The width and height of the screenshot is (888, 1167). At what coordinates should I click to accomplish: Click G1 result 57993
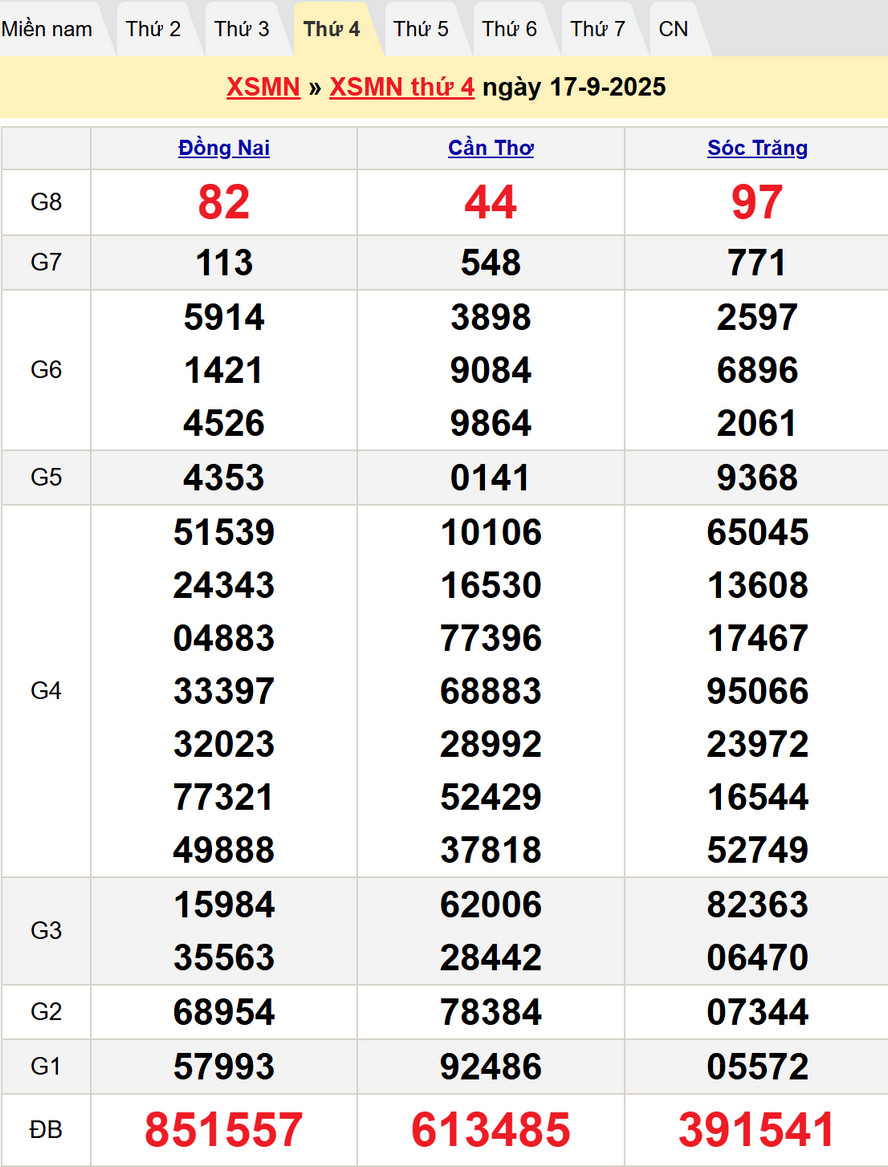click(x=224, y=1067)
